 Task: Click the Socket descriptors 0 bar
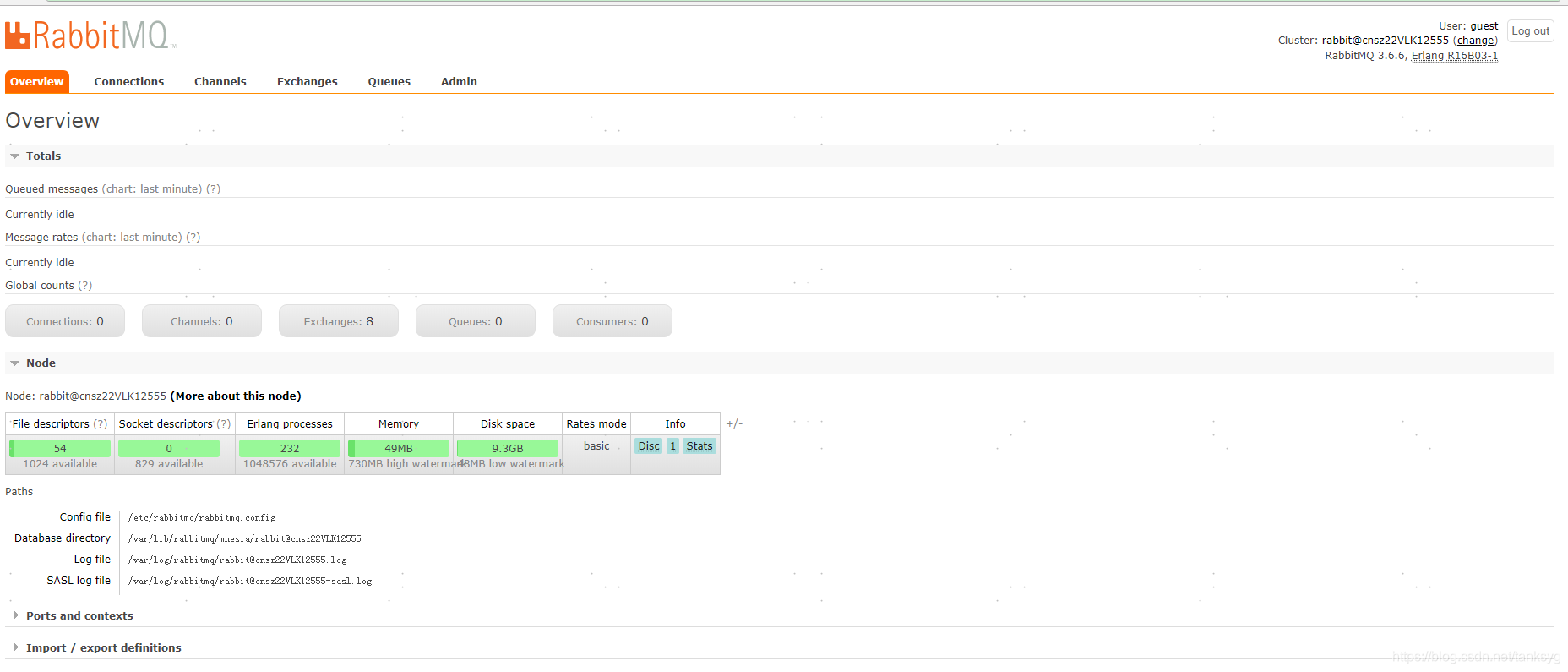click(x=169, y=448)
